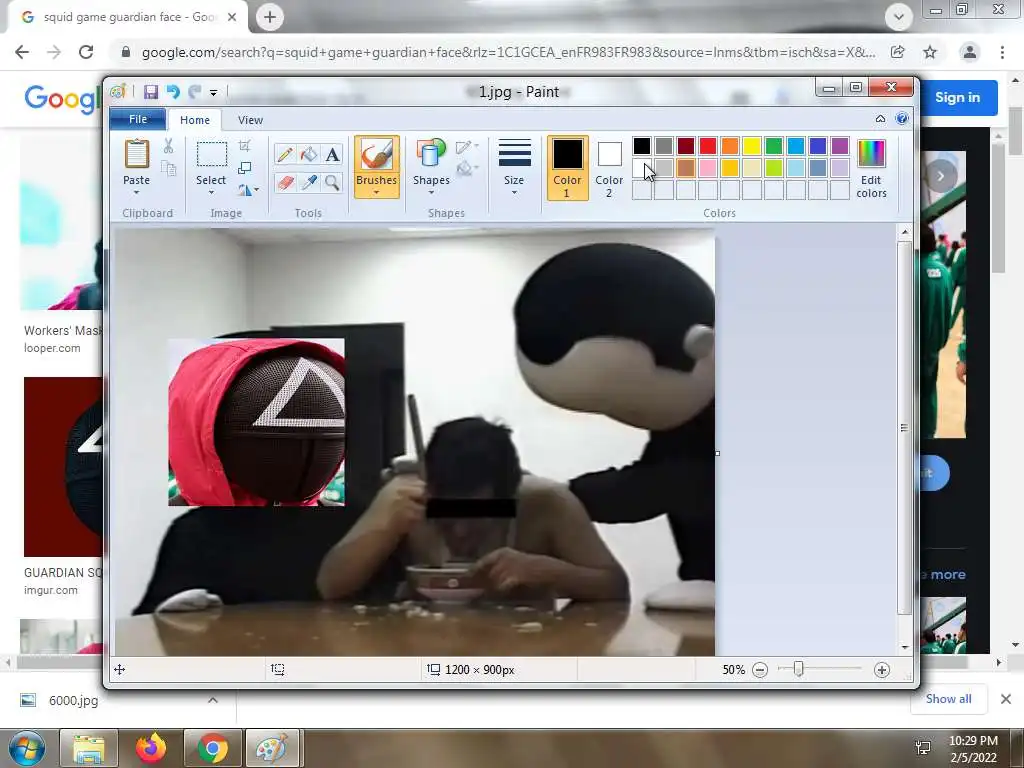The image size is (1024, 768).
Task: Click the Paste clipboard icon
Action: pos(136,155)
